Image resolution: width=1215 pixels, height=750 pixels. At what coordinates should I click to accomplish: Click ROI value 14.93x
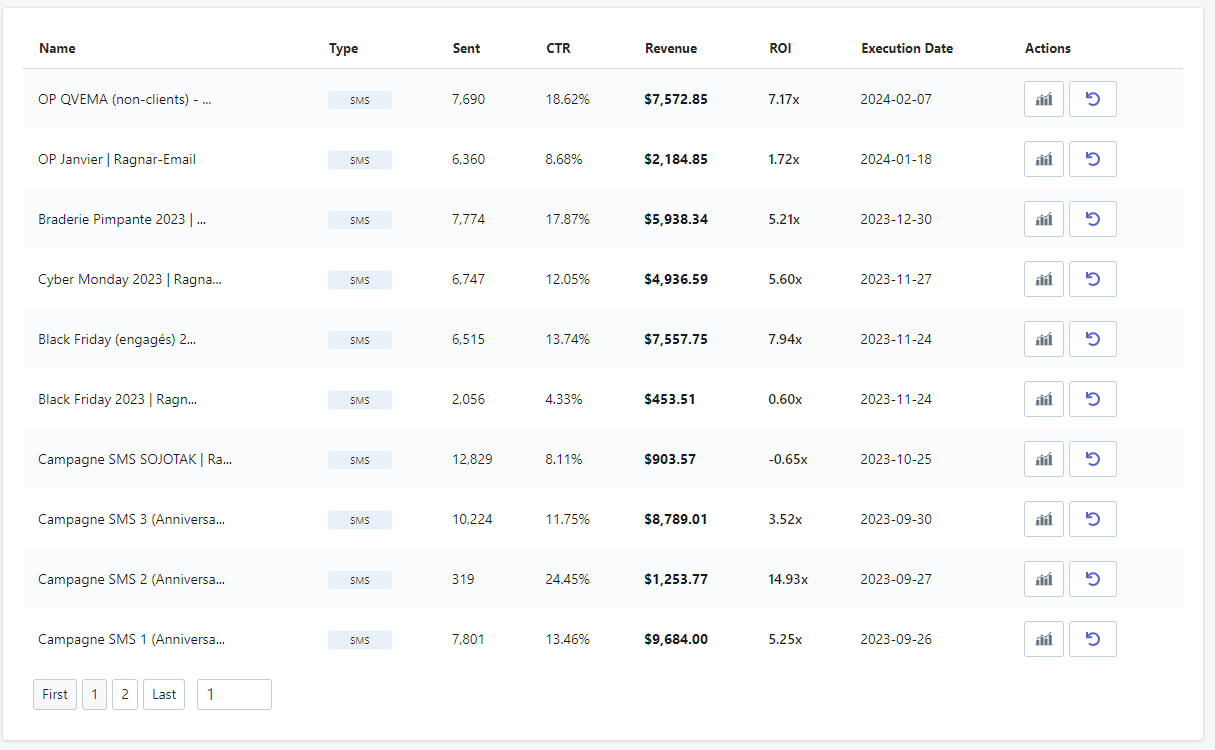pos(788,579)
